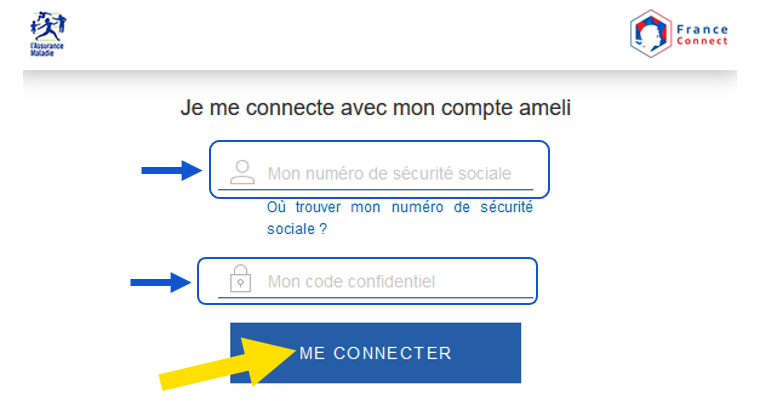The image size is (761, 411).
Task: Click the blue arrow pointing at social security field
Action: pyautogui.click(x=171, y=170)
